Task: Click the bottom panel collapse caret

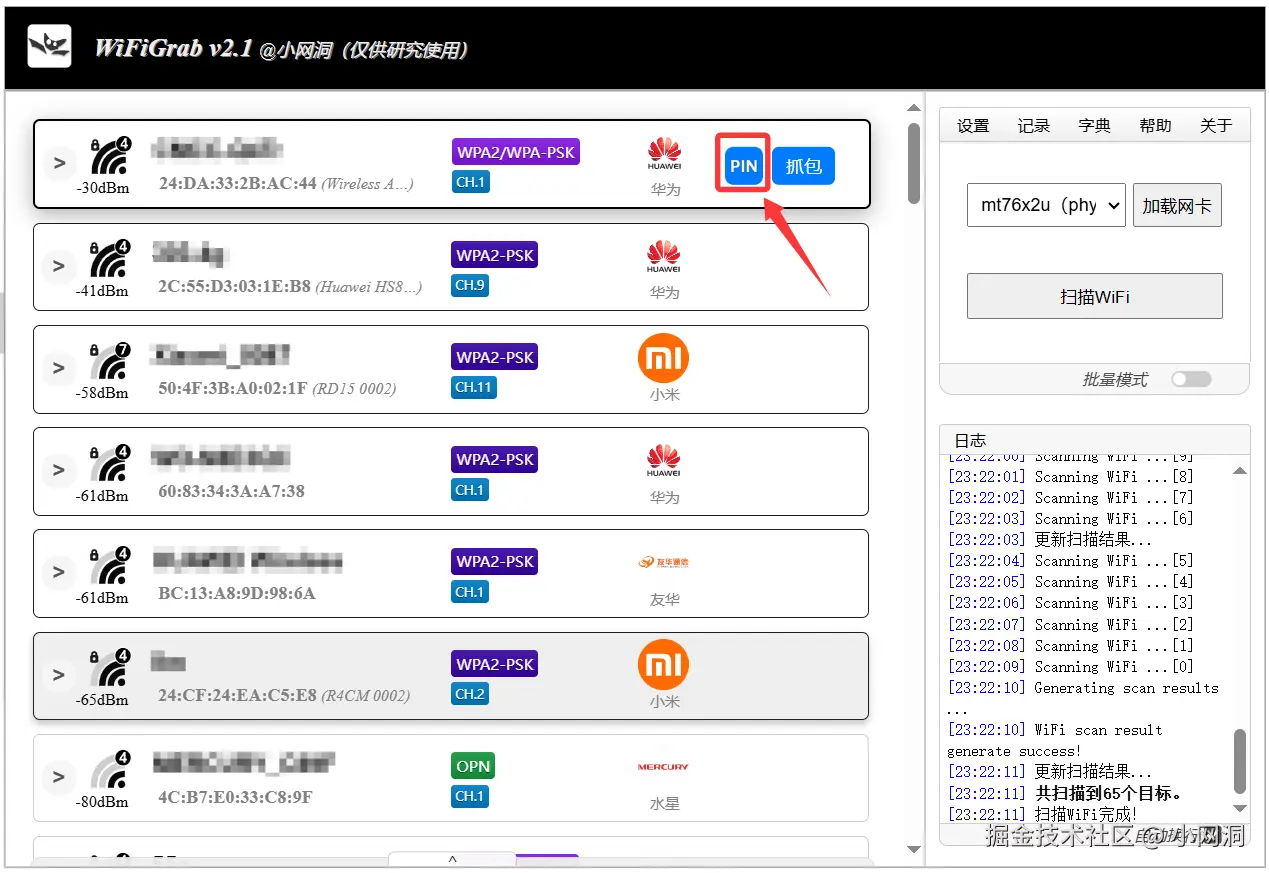Action: [452, 859]
